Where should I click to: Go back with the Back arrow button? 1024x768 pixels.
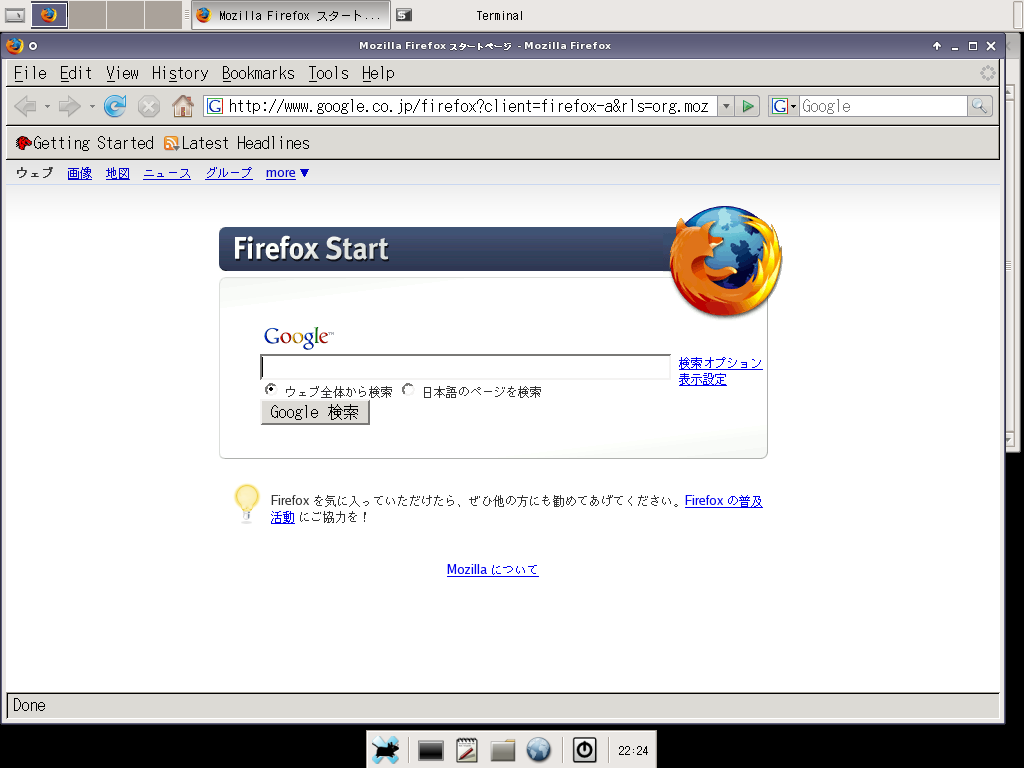[25, 106]
